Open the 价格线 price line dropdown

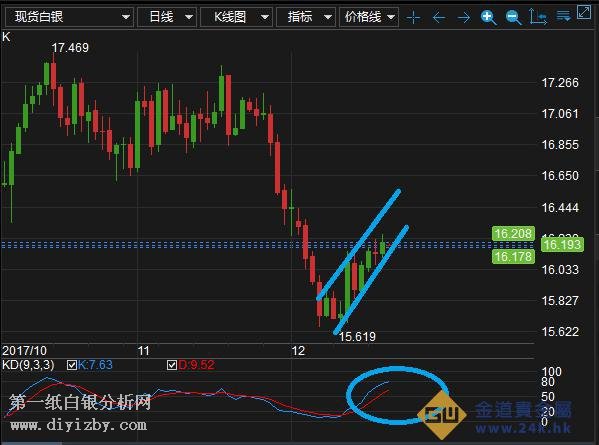[x=369, y=17]
